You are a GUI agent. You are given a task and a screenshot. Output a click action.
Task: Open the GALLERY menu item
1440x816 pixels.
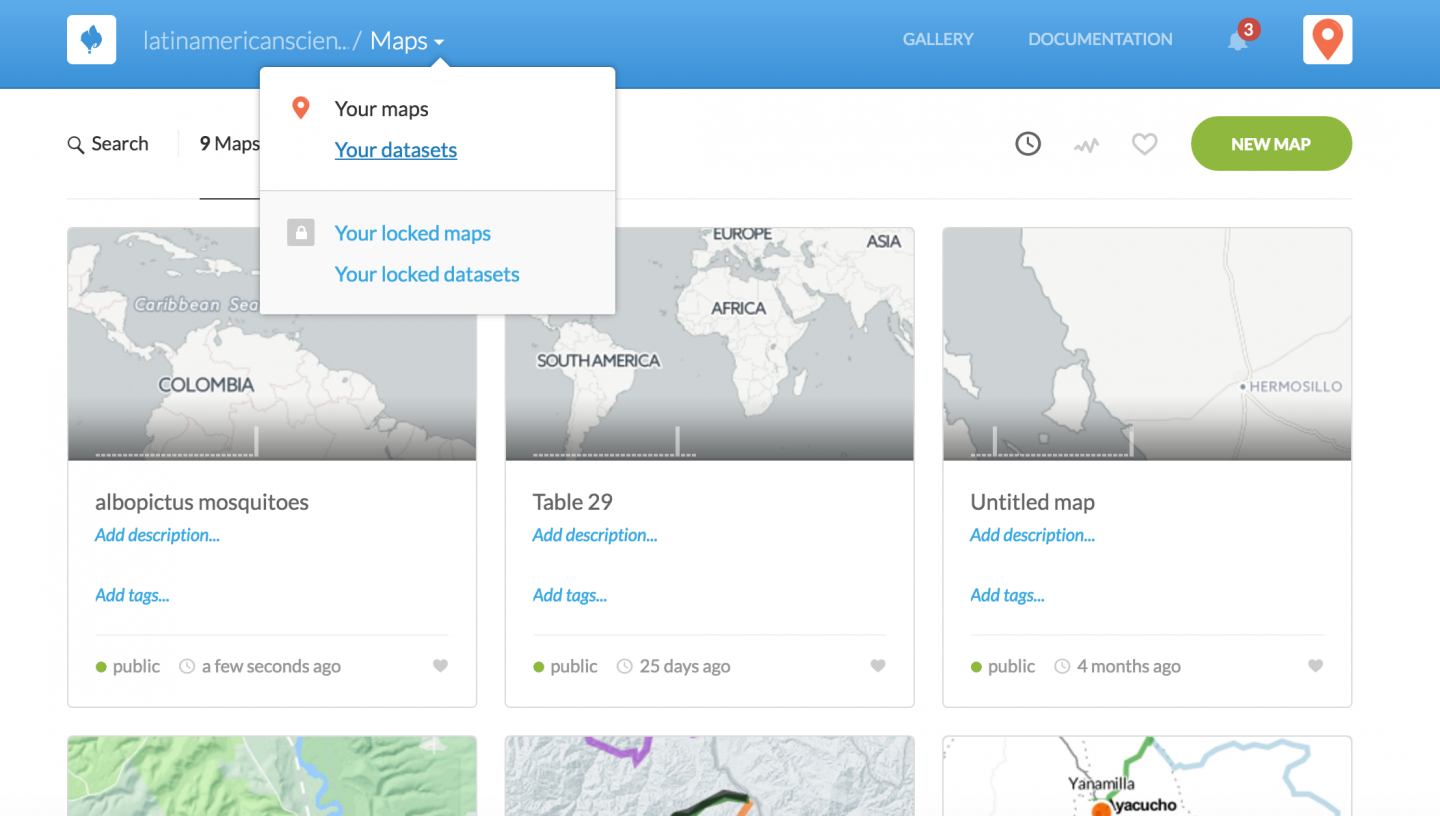[x=937, y=39]
